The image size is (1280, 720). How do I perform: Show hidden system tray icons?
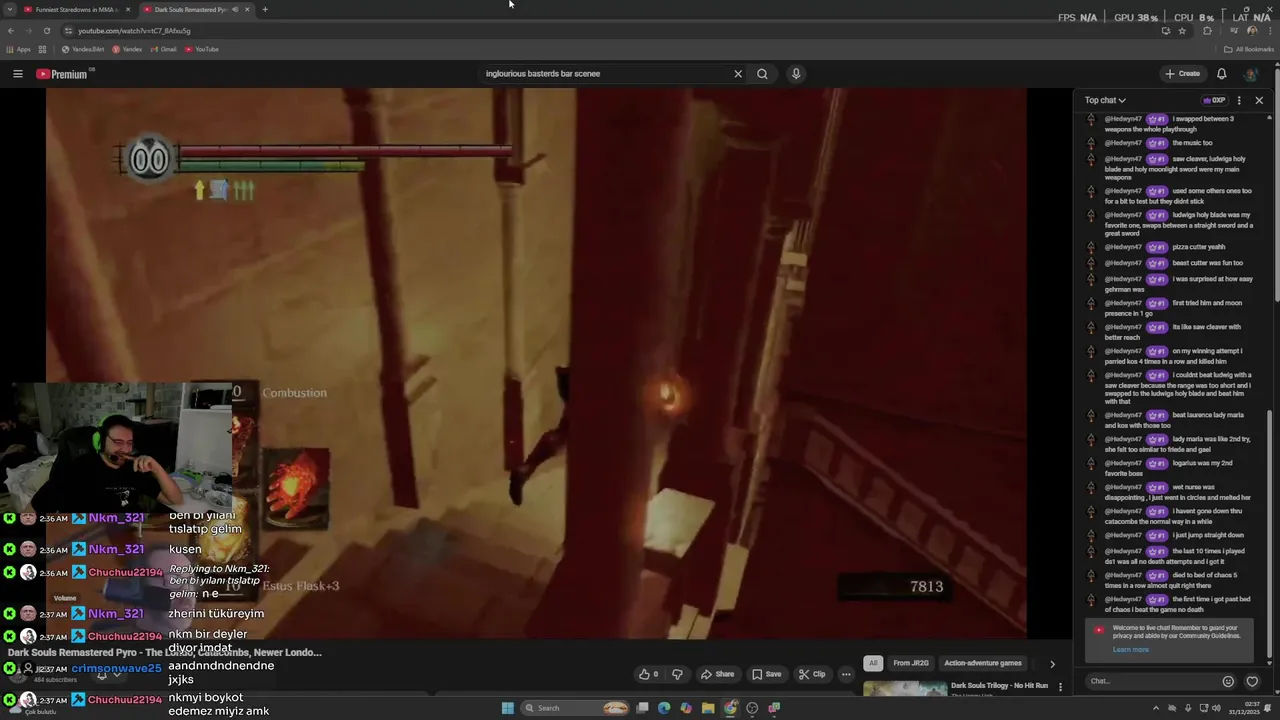(x=1156, y=708)
